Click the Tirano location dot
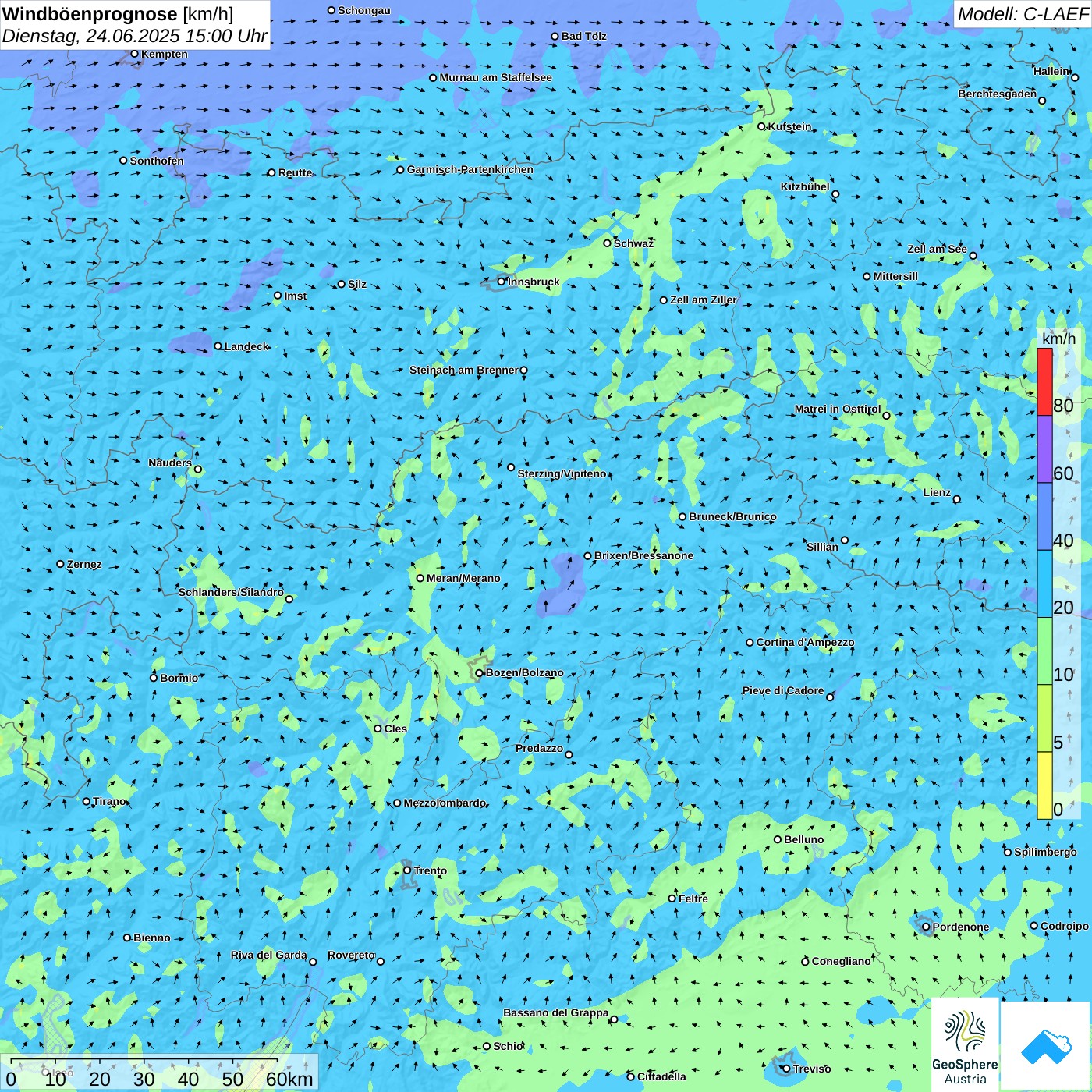 click(x=87, y=801)
